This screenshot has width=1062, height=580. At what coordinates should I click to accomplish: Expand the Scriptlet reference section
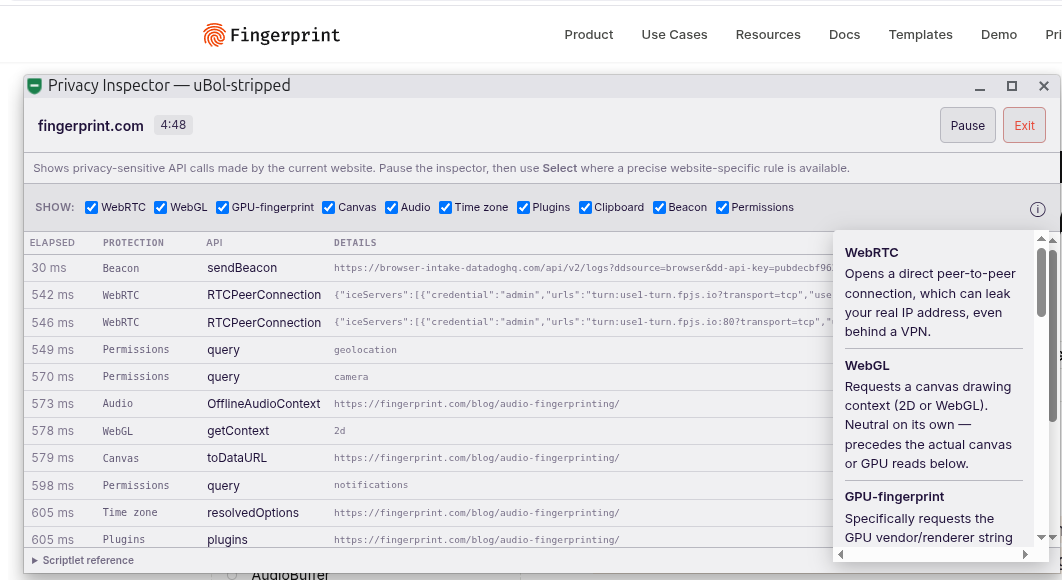tap(83, 560)
